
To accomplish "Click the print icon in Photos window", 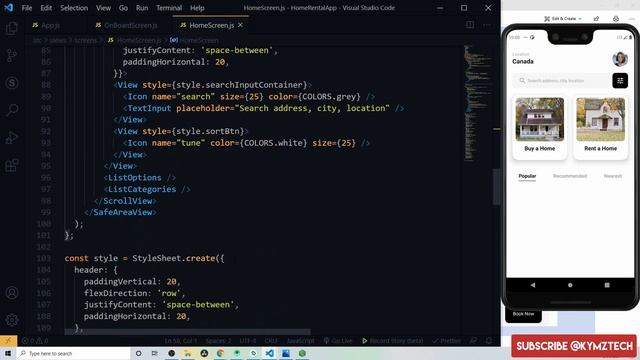I will pos(616,18).
